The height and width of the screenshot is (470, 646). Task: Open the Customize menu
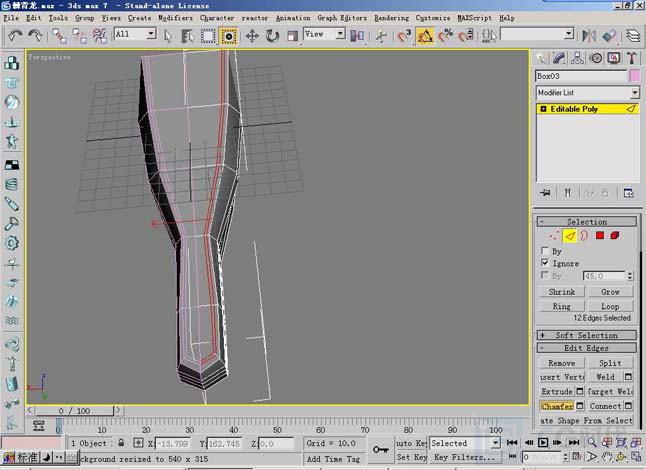pos(433,18)
